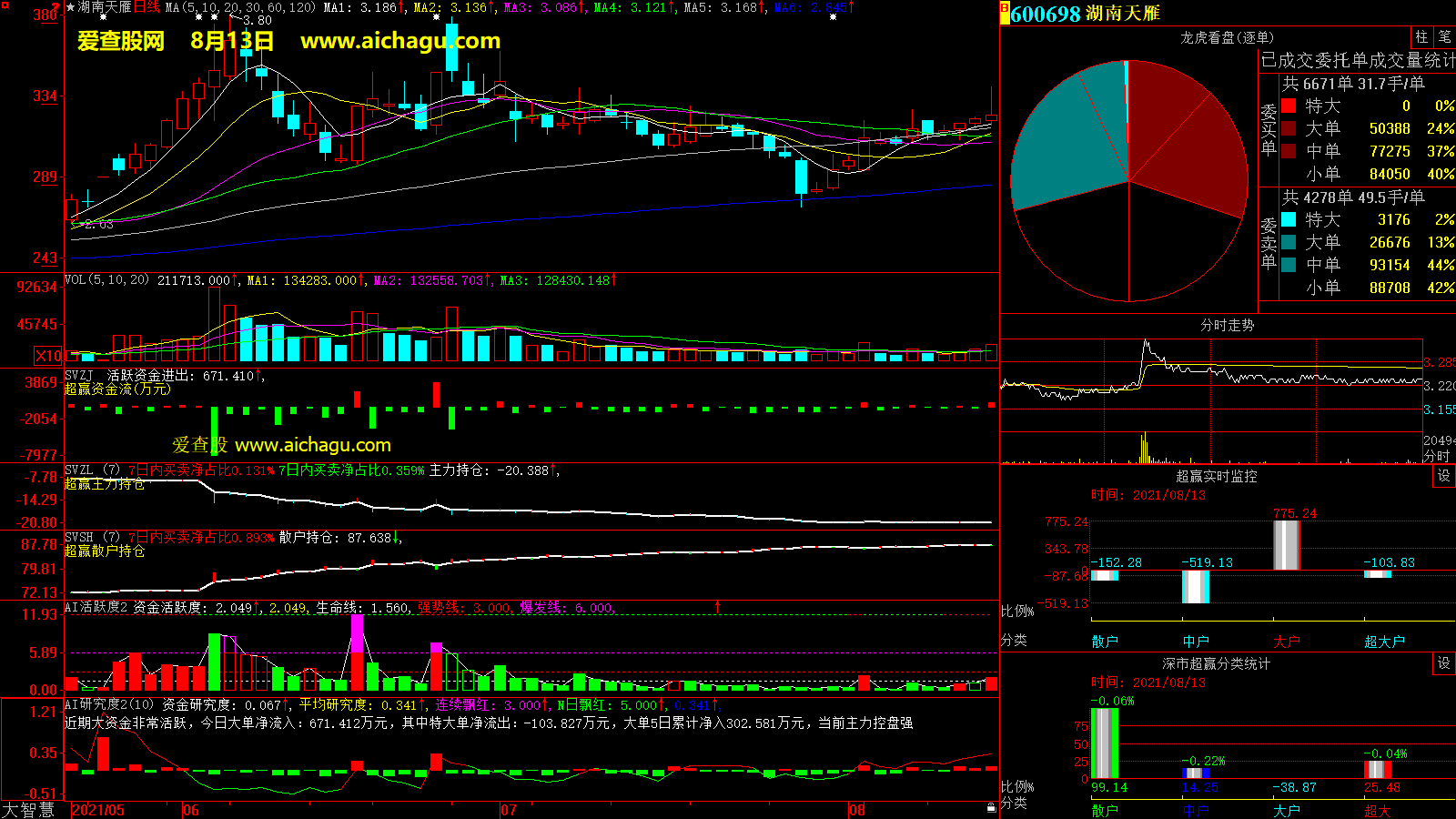The image size is (1456, 819).
Task: Click the yellow B icon beside stock code 600698
Action: (x=1005, y=13)
